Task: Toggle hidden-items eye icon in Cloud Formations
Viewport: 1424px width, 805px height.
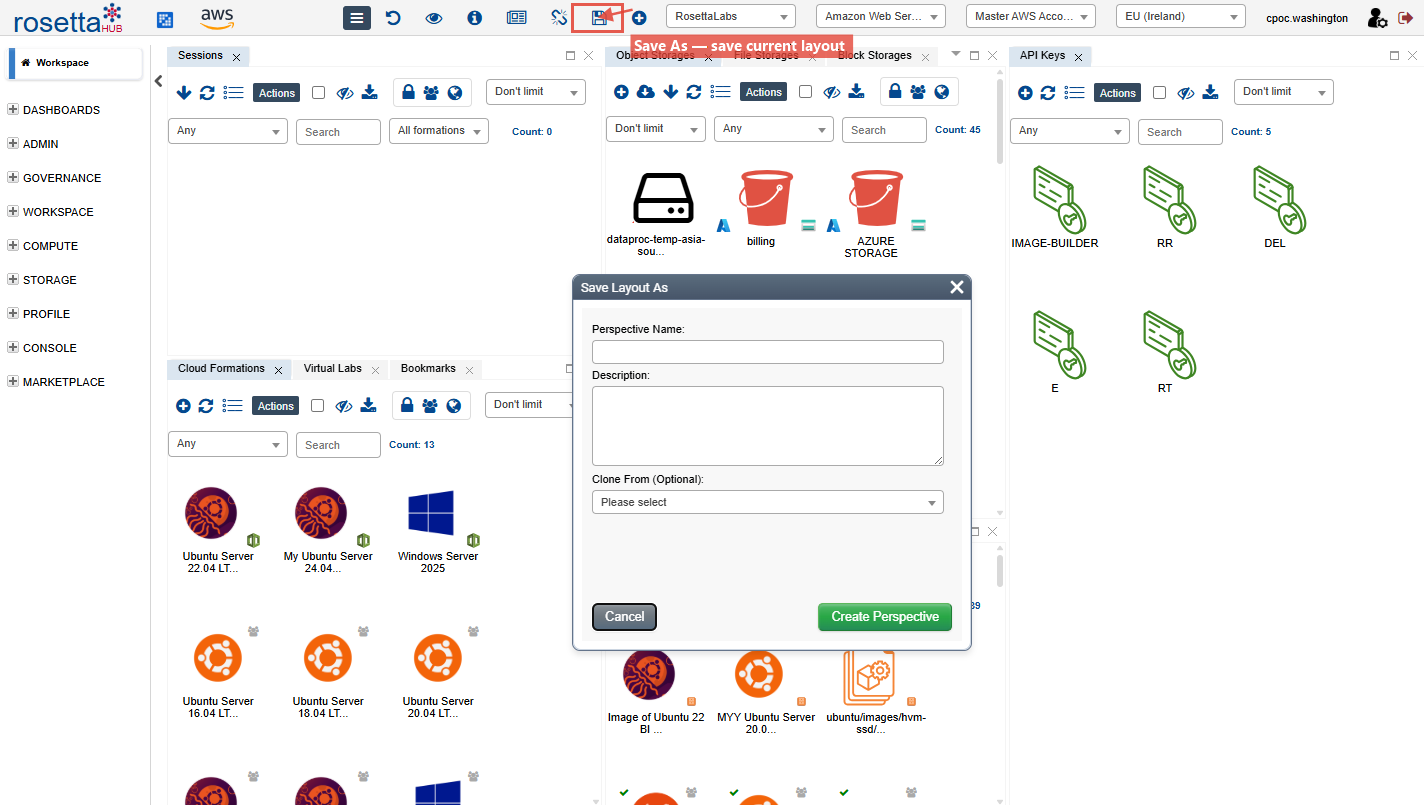Action: point(343,406)
